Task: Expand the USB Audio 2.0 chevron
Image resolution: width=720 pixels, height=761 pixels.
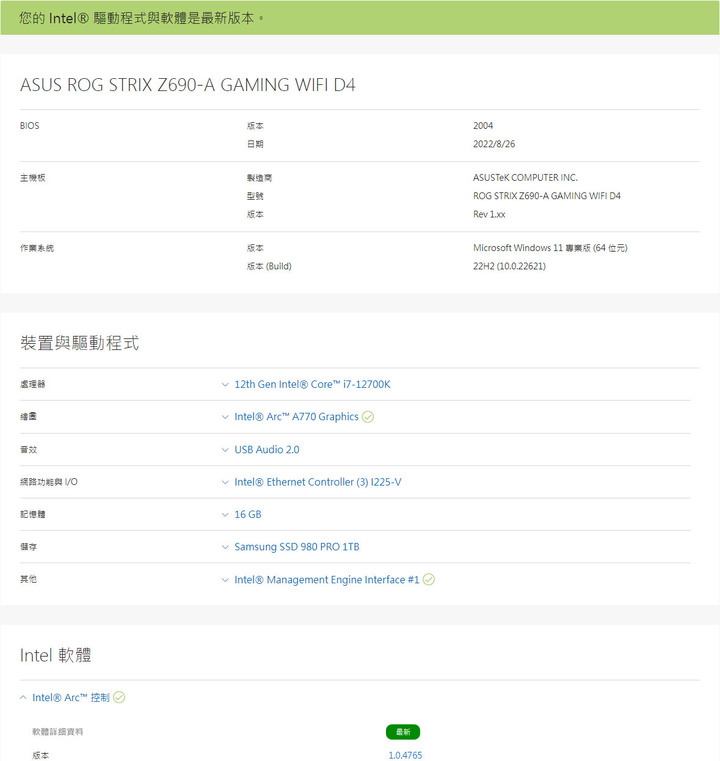Action: click(x=225, y=450)
